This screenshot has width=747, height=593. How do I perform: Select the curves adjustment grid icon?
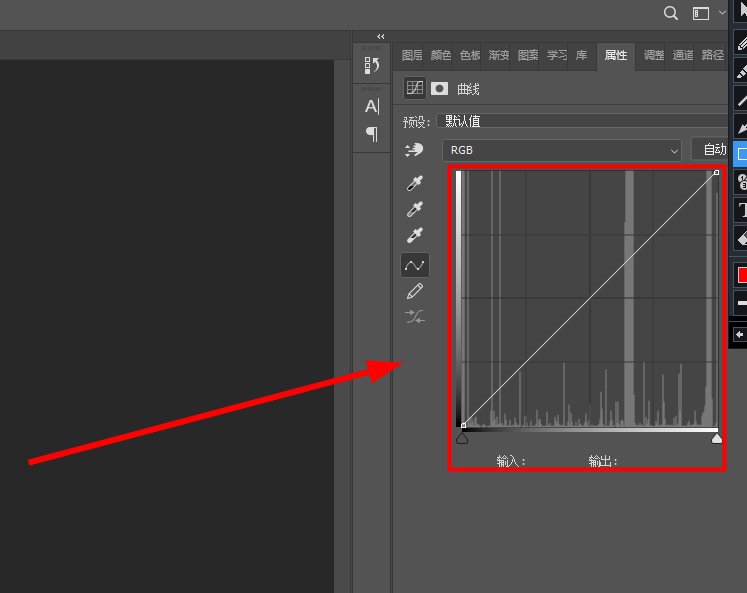point(414,88)
